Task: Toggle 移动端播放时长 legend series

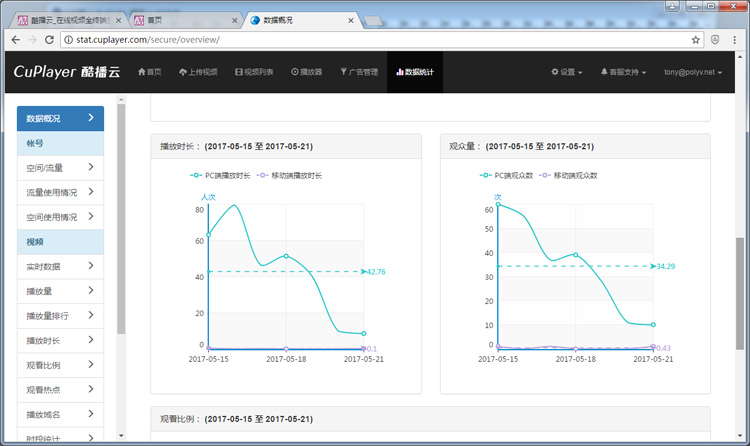Action: pyautogui.click(x=289, y=175)
